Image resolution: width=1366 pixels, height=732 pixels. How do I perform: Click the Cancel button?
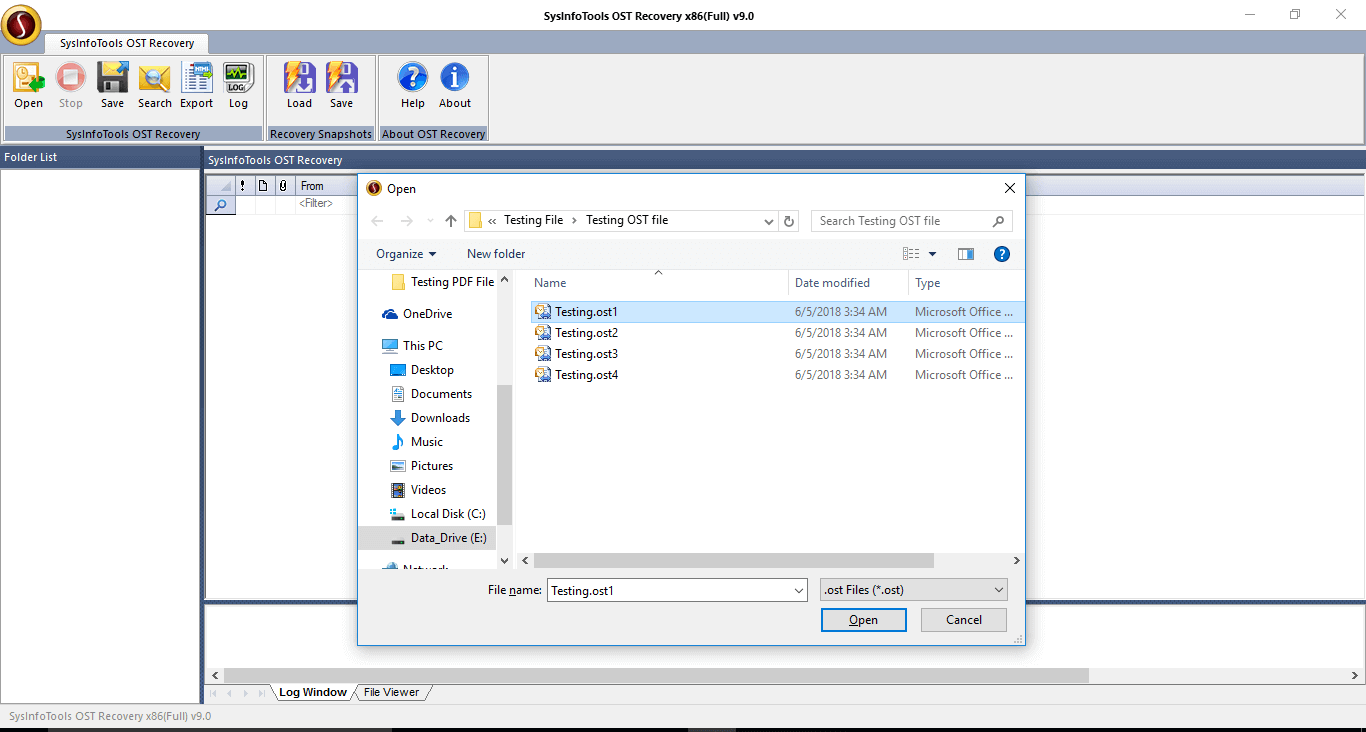point(964,620)
